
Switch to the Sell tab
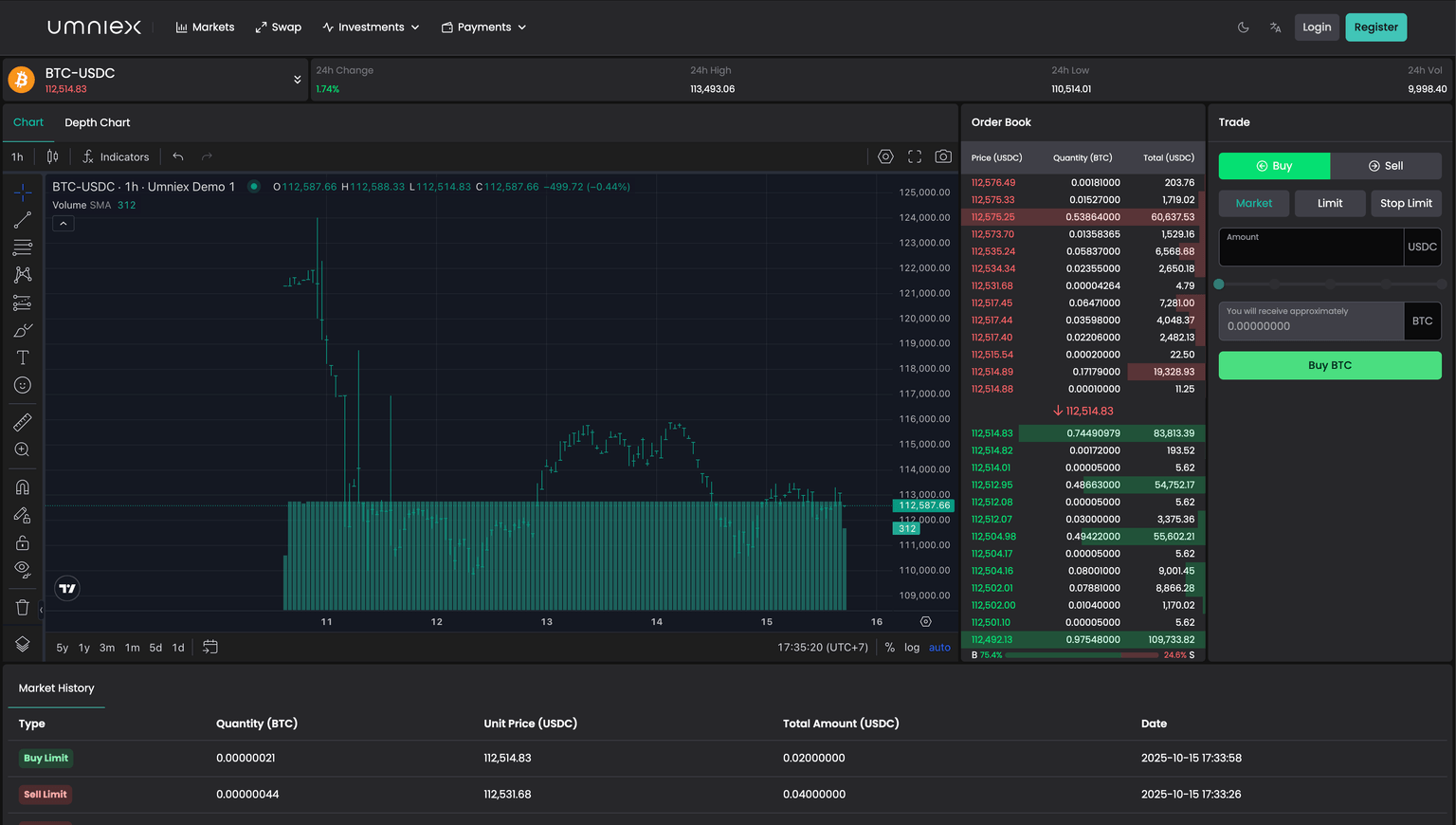[x=1386, y=165]
